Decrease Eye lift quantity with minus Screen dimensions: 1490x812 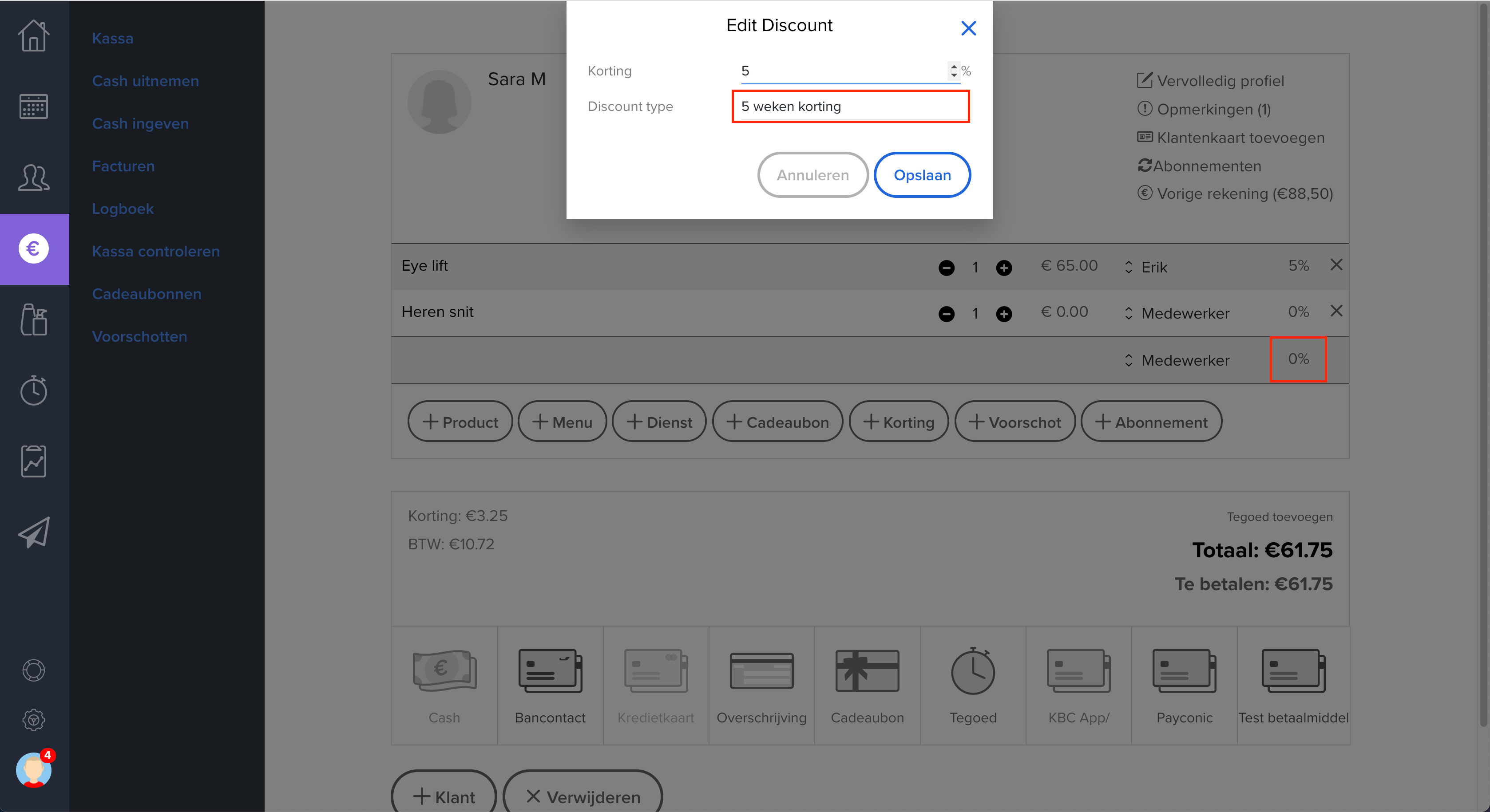(x=946, y=268)
